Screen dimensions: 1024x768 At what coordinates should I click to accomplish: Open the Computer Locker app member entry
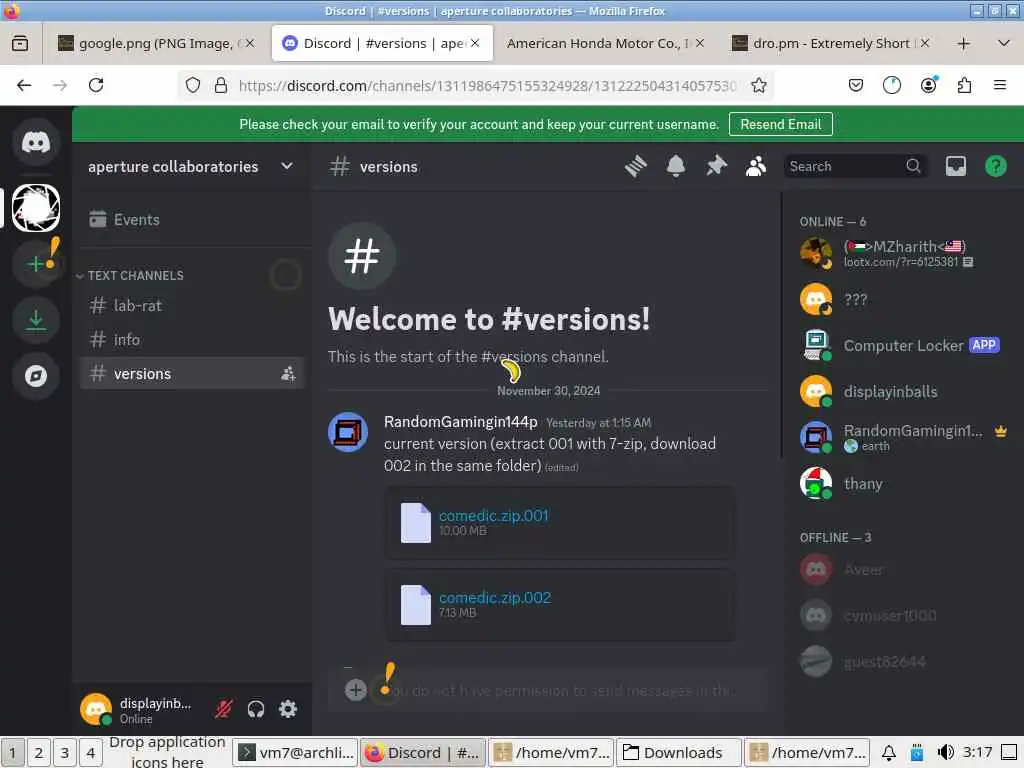click(903, 345)
